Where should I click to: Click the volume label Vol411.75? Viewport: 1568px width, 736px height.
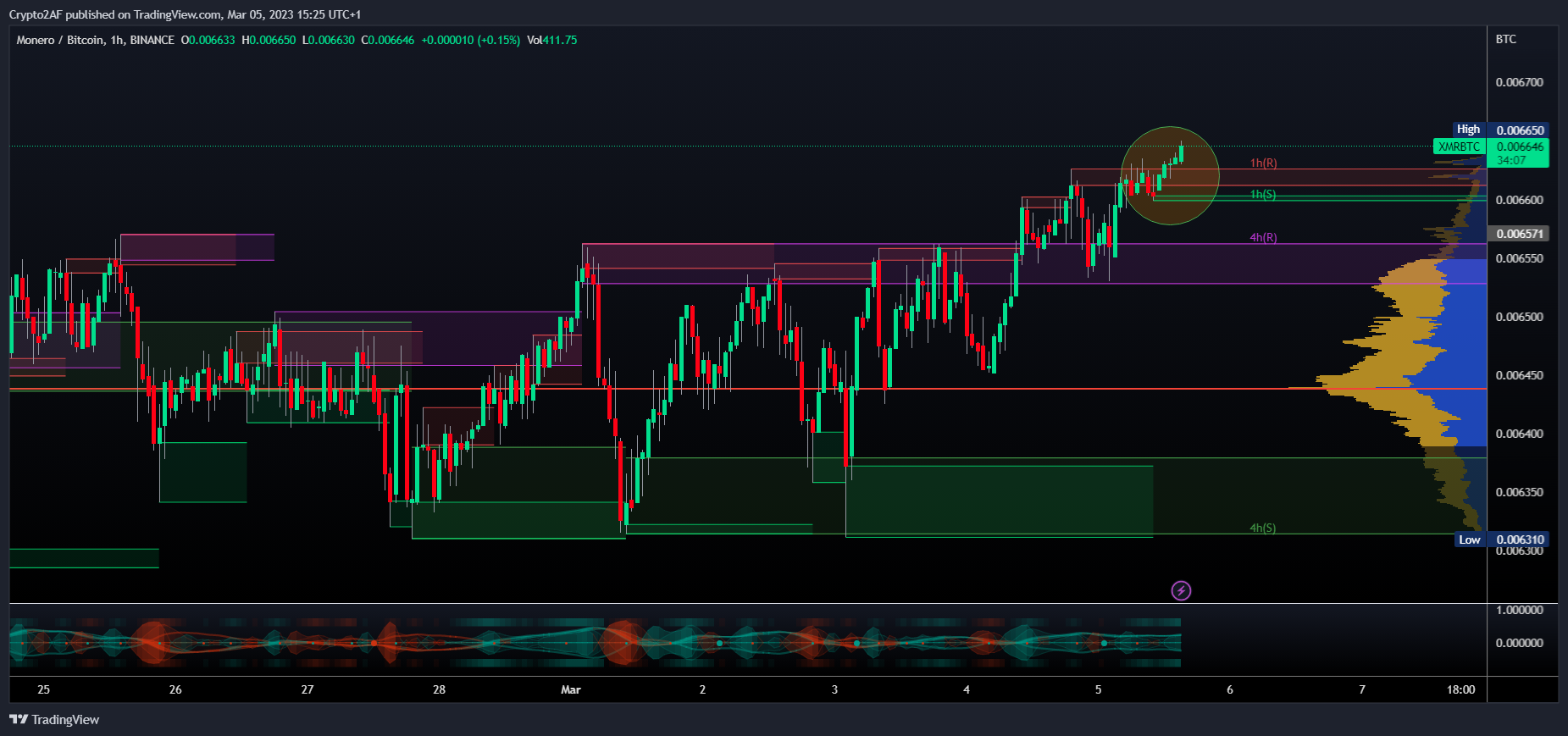pyautogui.click(x=551, y=40)
